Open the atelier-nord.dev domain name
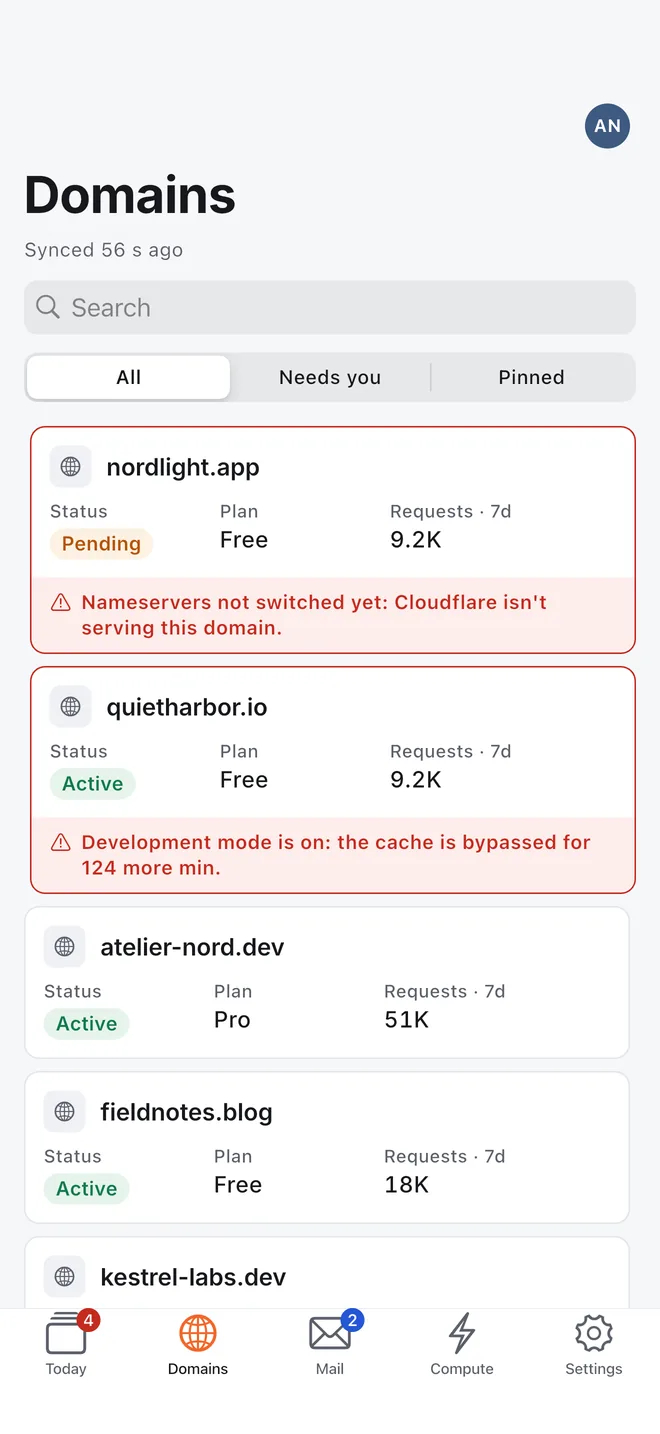 [192, 947]
